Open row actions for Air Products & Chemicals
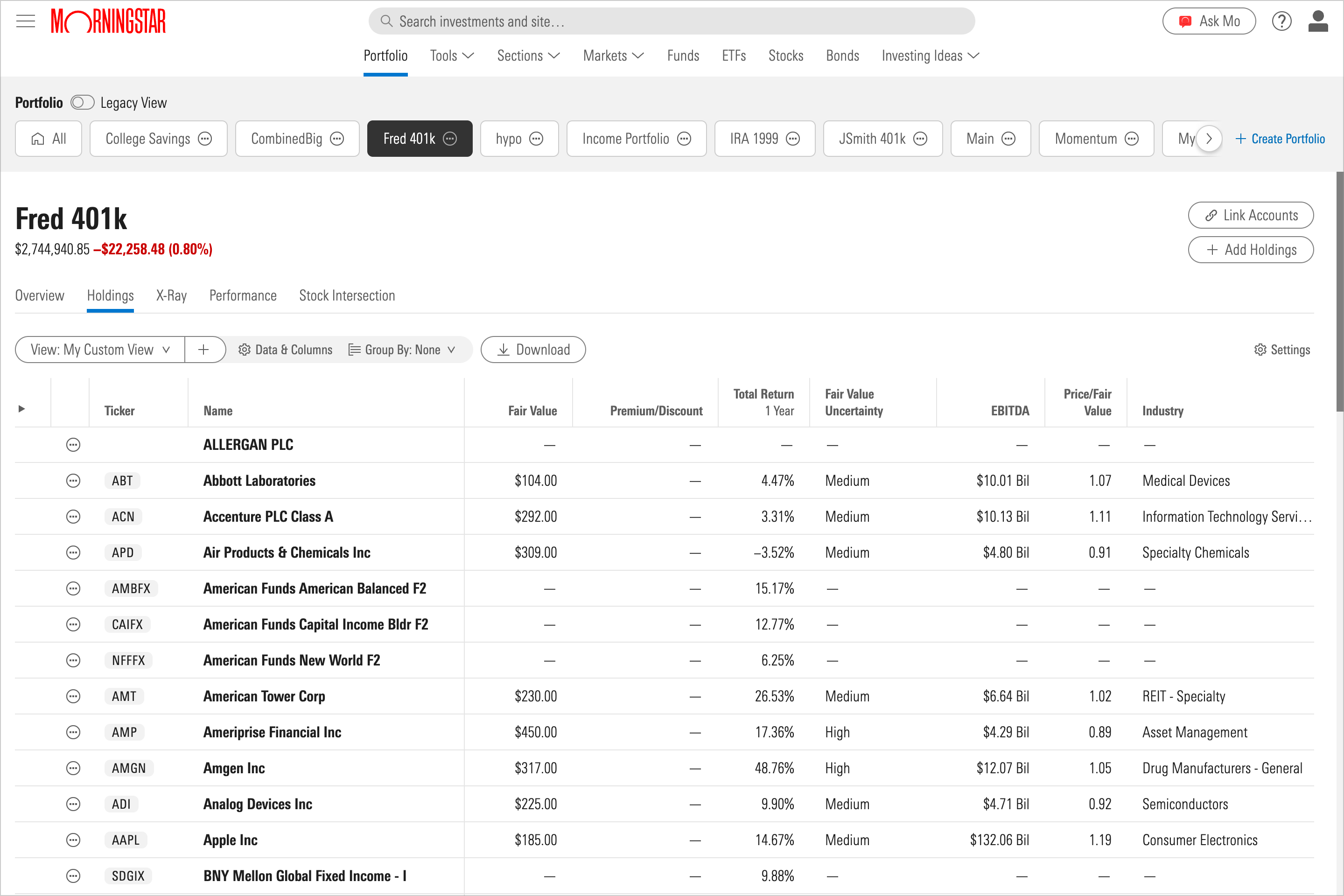Viewport: 1344px width, 896px height. tap(73, 553)
